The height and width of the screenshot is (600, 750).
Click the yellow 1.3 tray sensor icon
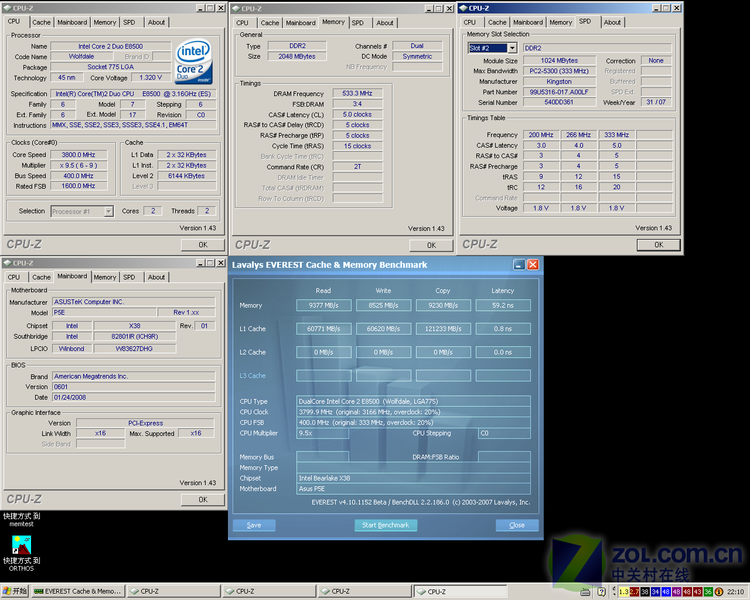click(x=623, y=592)
